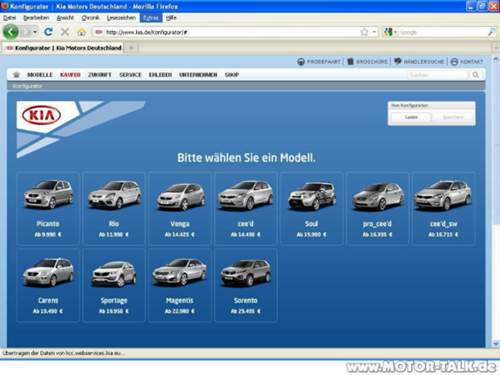Click the Konfigurator breadcrumb text
The image size is (500, 375).
point(27,86)
